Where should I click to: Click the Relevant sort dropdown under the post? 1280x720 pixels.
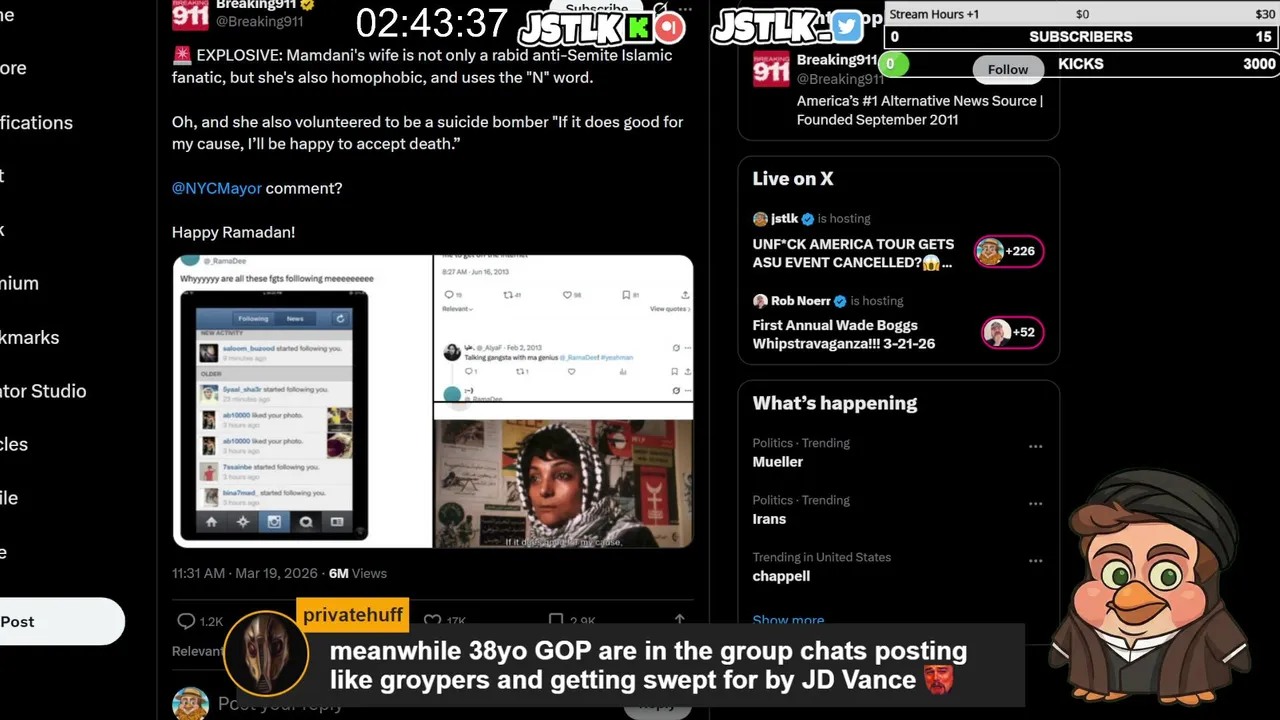coord(199,651)
